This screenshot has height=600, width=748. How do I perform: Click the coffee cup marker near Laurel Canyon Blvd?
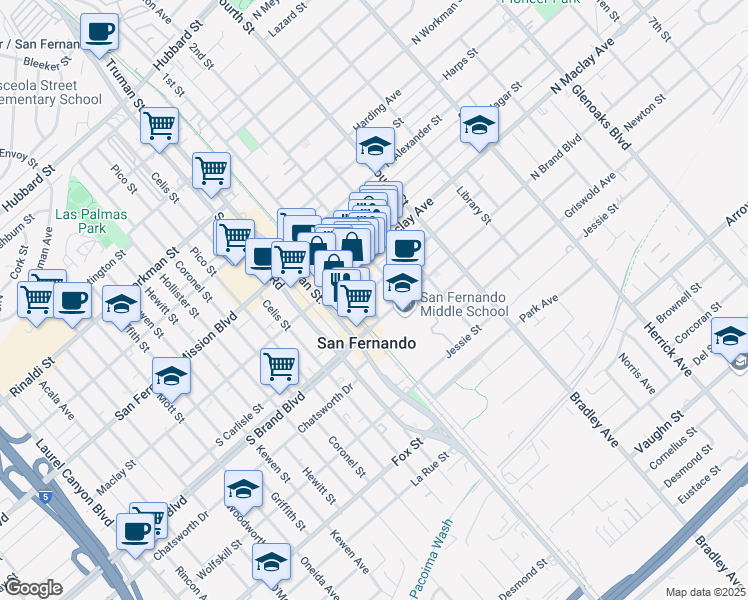[x=135, y=530]
